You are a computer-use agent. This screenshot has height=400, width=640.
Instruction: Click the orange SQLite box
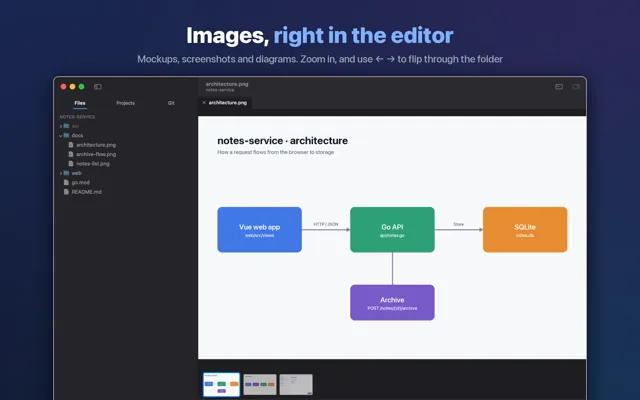pos(525,230)
